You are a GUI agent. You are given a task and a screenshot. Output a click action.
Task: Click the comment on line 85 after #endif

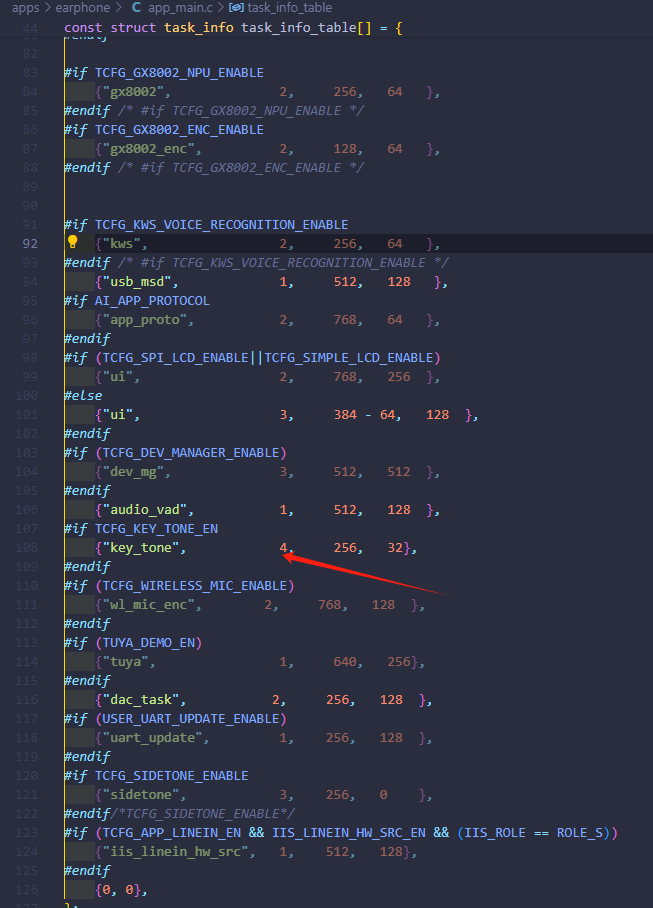241,110
